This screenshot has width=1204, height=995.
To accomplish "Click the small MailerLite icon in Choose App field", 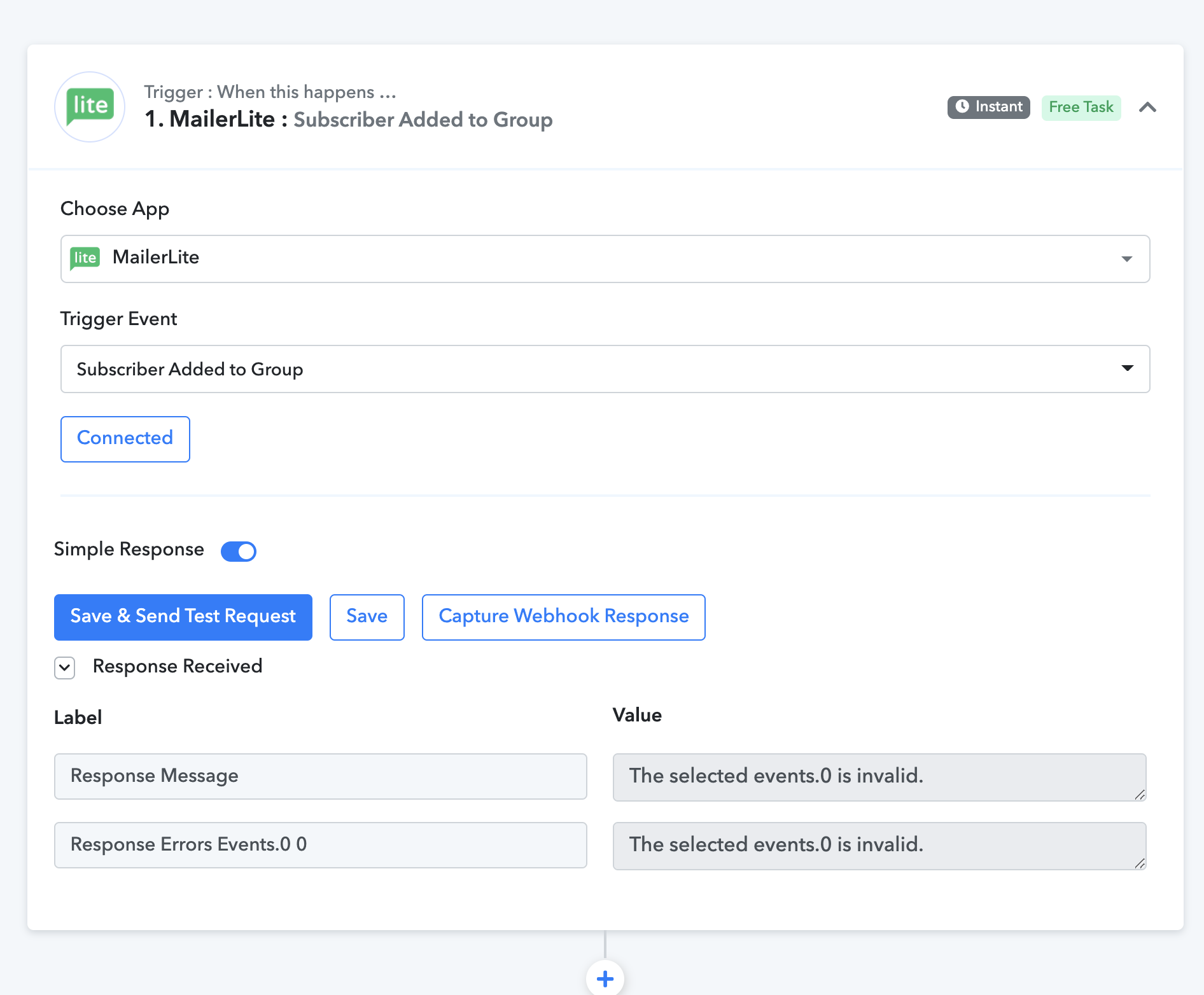I will [85, 258].
